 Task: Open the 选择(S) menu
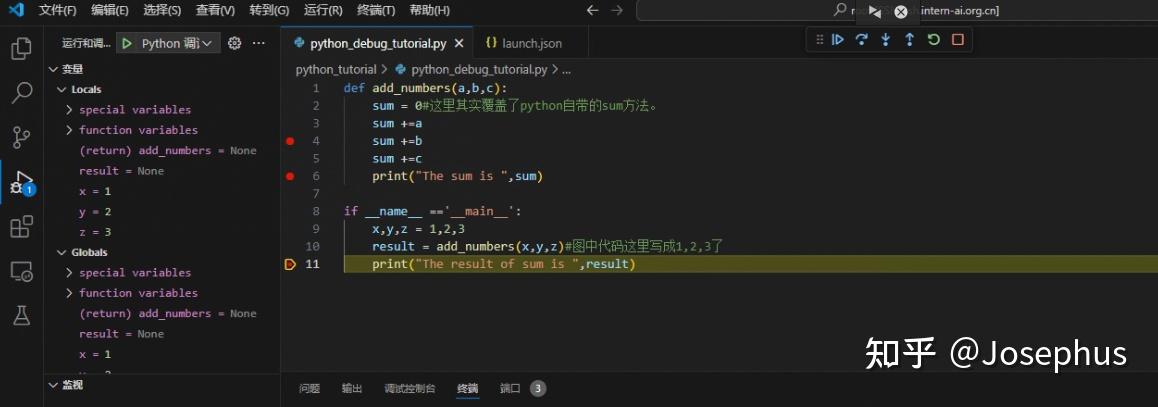[162, 10]
